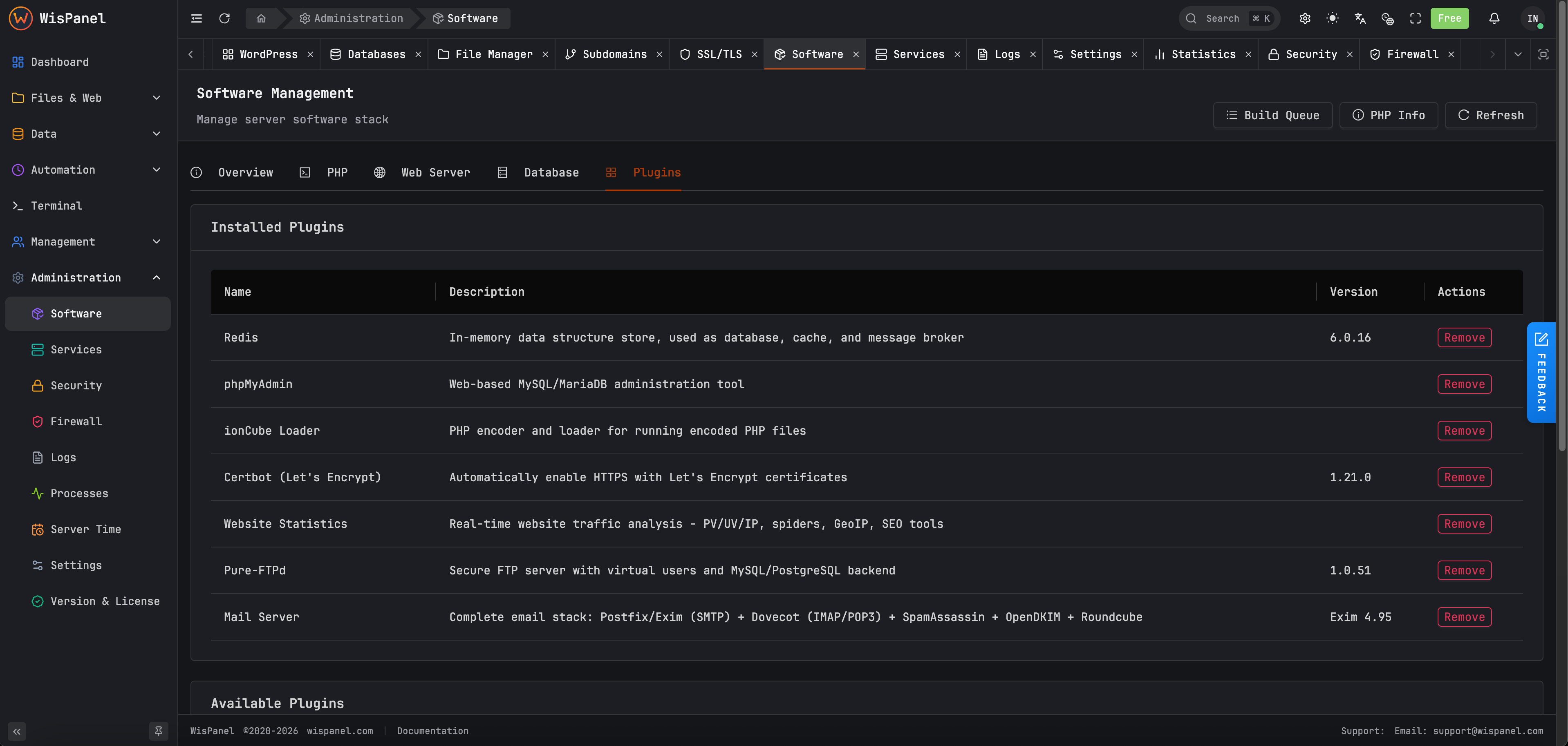
Task: Click the timezone globe-clock icon
Action: point(1388,18)
